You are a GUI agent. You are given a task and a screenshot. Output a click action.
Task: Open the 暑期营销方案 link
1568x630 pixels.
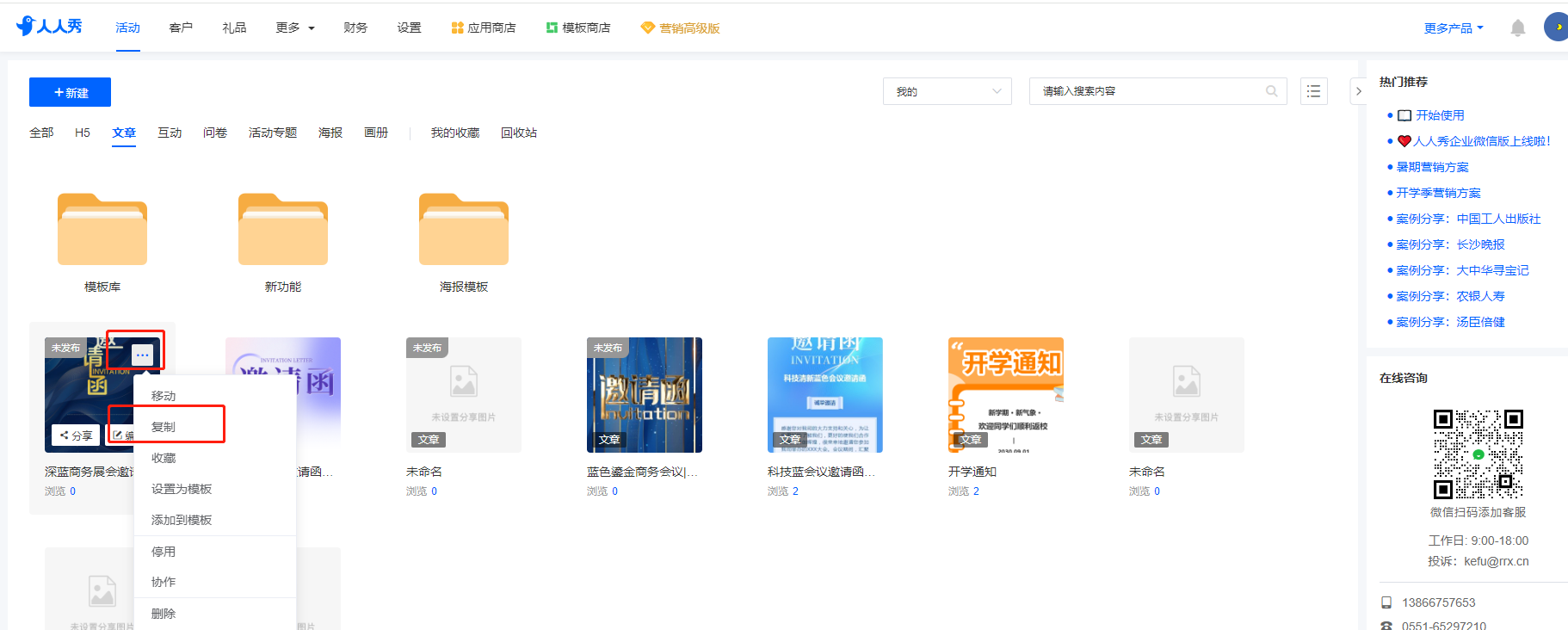(x=1432, y=167)
